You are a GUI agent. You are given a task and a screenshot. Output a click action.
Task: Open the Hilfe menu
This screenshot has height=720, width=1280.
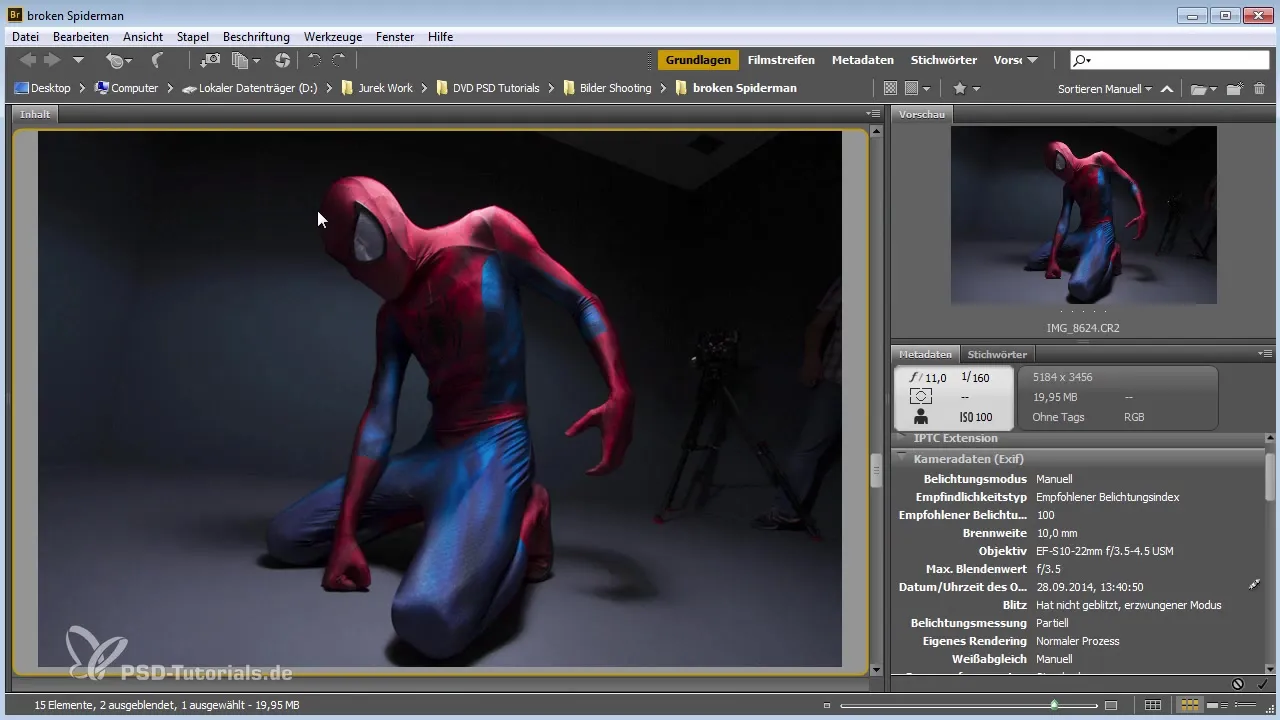coord(440,37)
